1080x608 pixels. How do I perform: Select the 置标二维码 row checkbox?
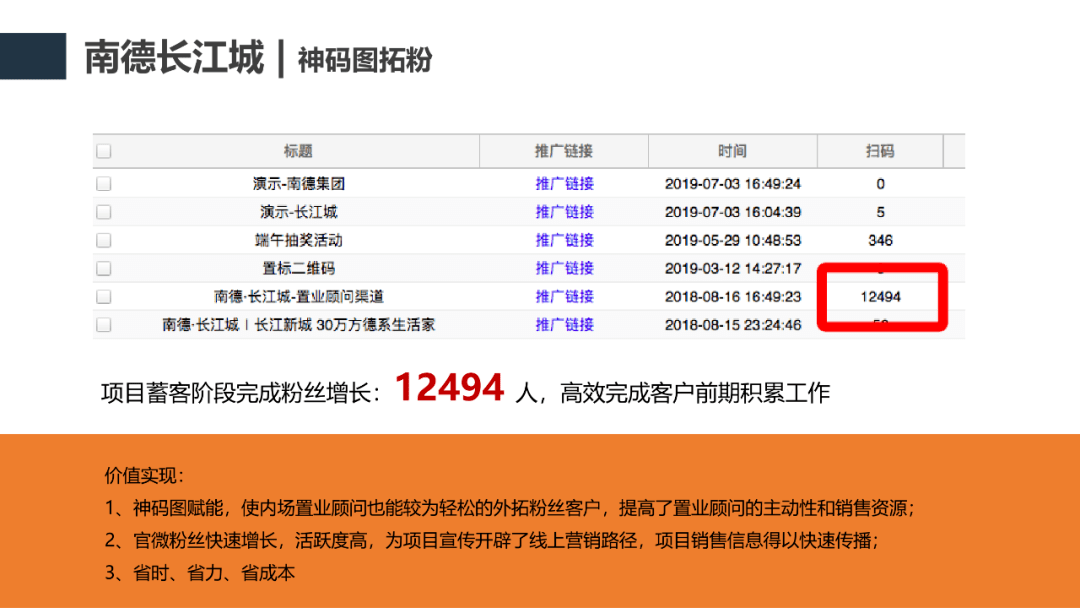104,269
